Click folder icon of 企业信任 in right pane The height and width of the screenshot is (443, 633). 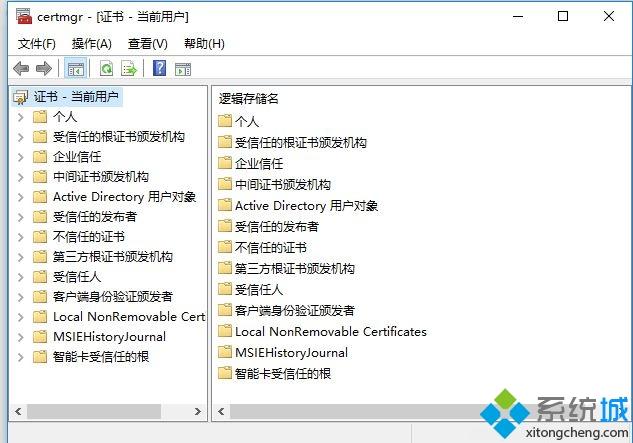click(225, 163)
